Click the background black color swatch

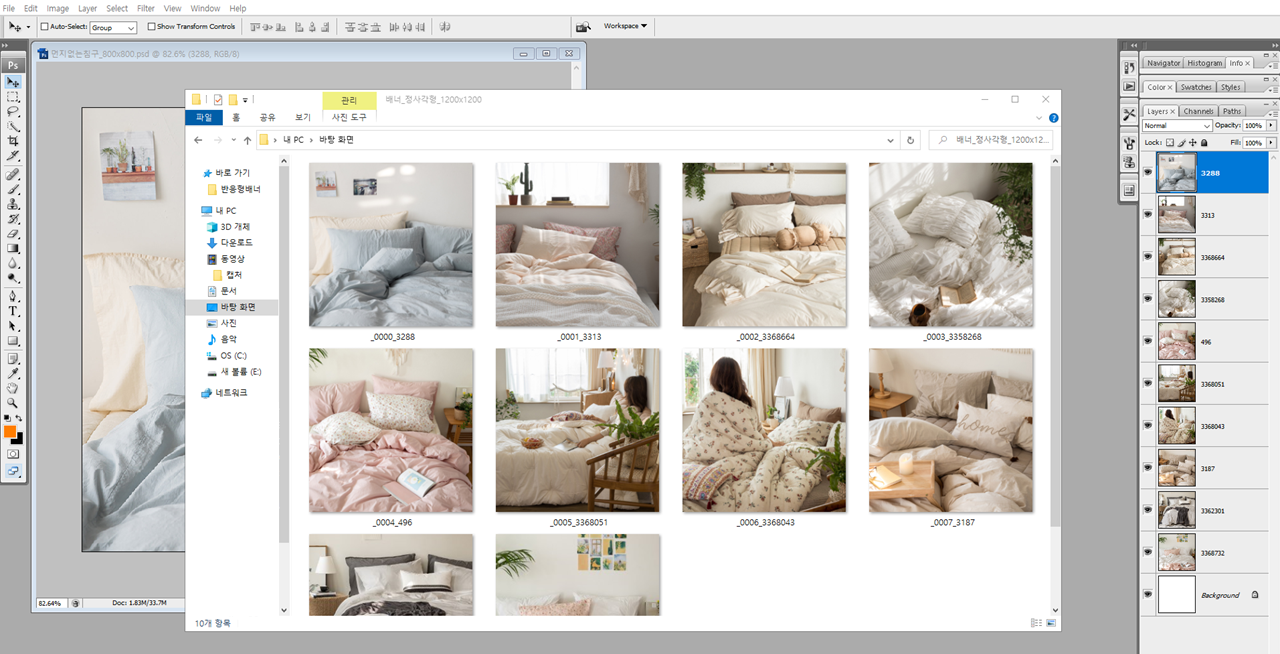18,439
